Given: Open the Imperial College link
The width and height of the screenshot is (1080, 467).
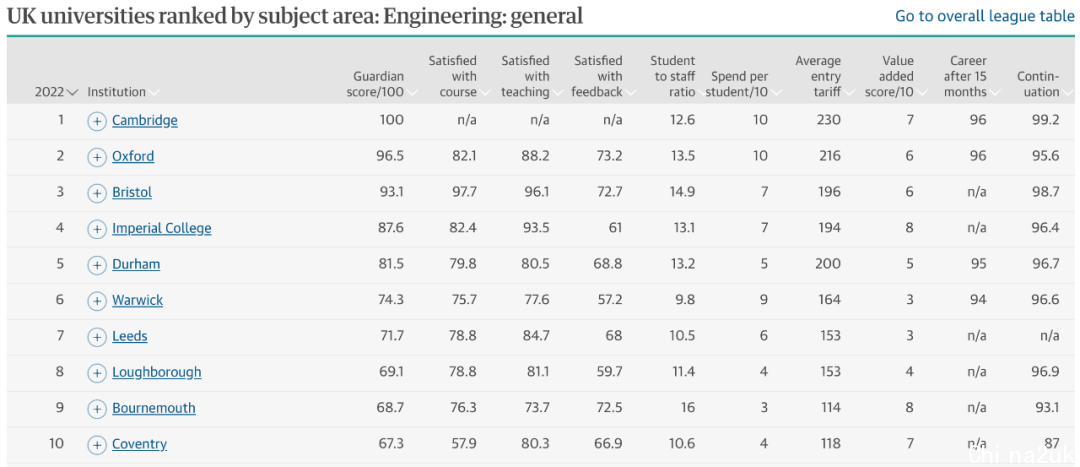Looking at the screenshot, I should pyautogui.click(x=161, y=229).
